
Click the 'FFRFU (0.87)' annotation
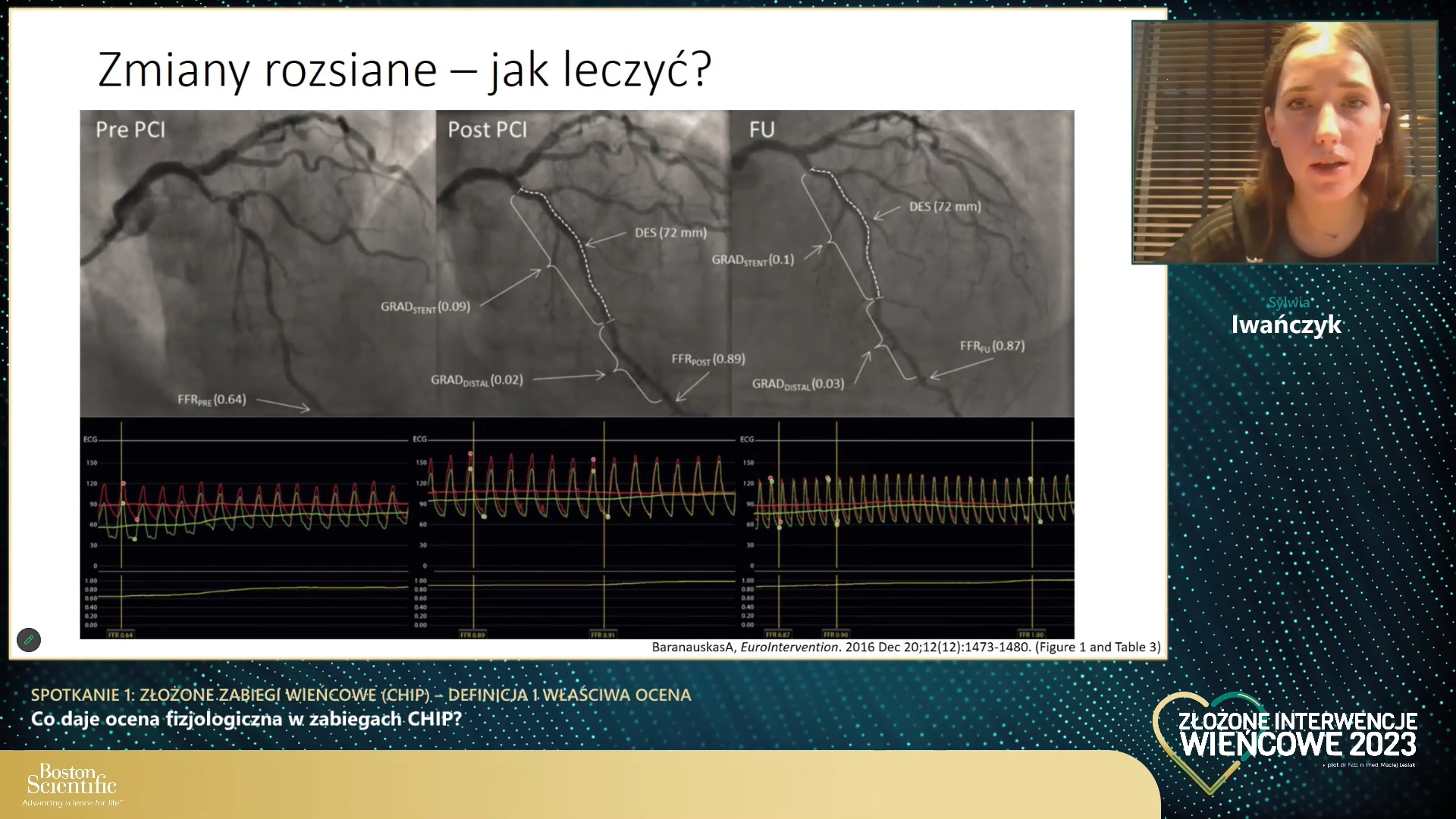click(992, 346)
